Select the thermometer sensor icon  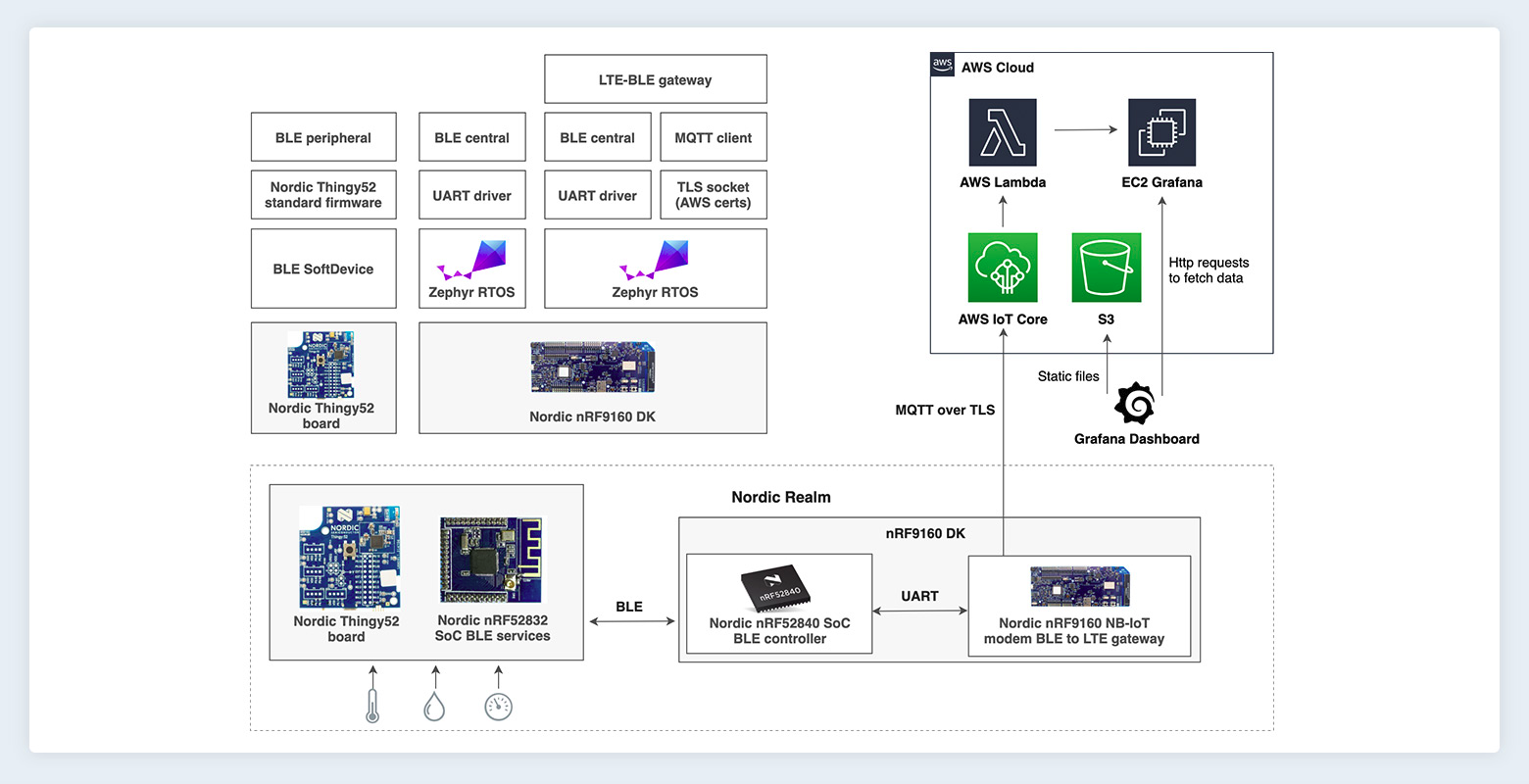click(x=372, y=706)
